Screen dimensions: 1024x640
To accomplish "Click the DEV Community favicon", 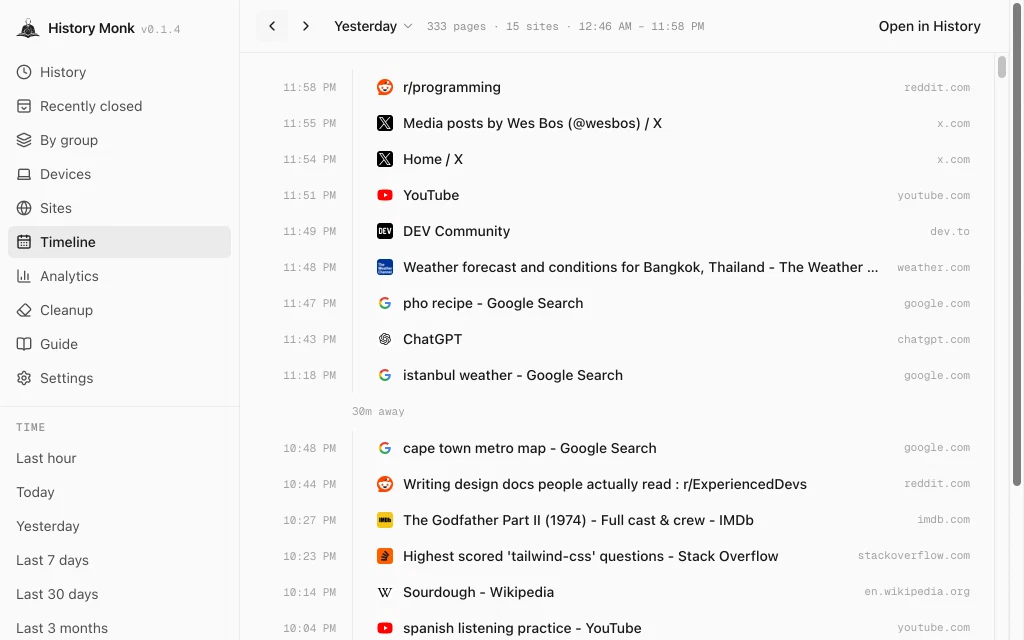I will tap(385, 231).
